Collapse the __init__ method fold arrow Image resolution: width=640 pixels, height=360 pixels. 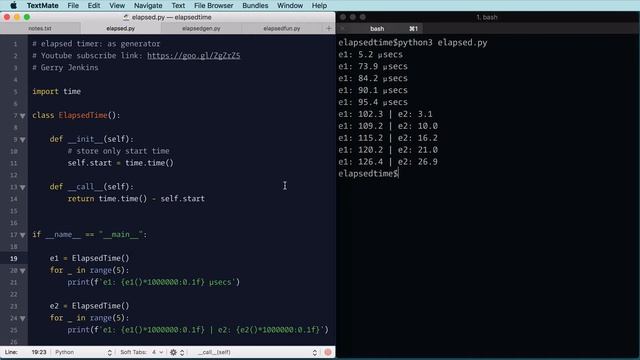point(23,140)
